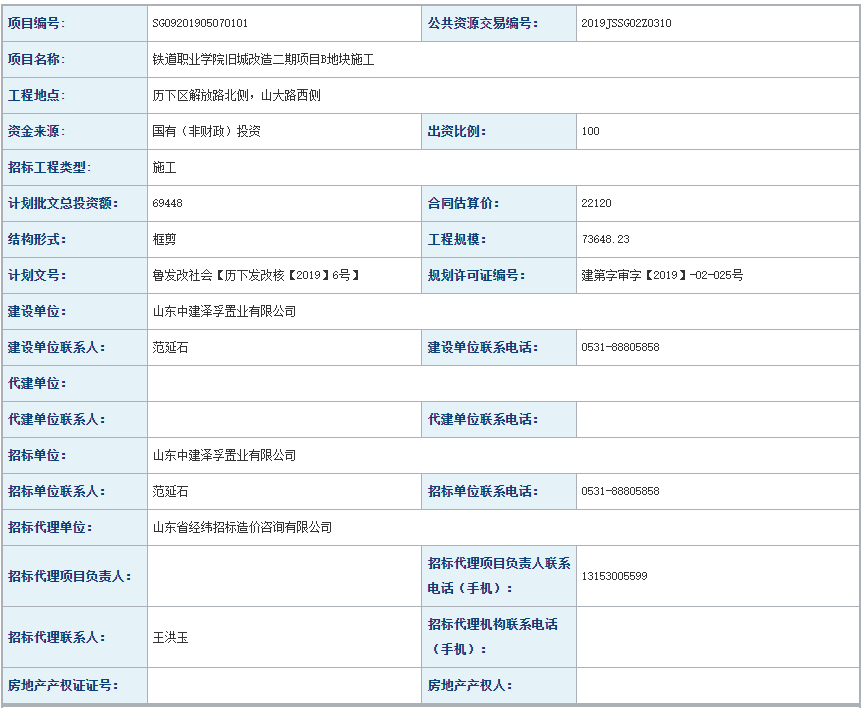Click the project location value 历下区解放路北侧，山大路西侧
866x708 pixels.
click(x=236, y=96)
